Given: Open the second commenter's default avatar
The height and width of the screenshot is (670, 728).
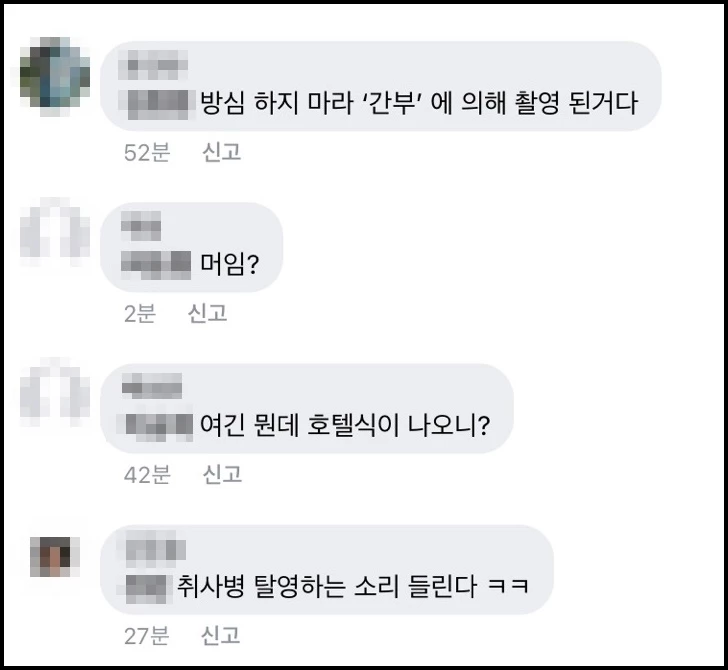Looking at the screenshot, I should click(x=55, y=232).
